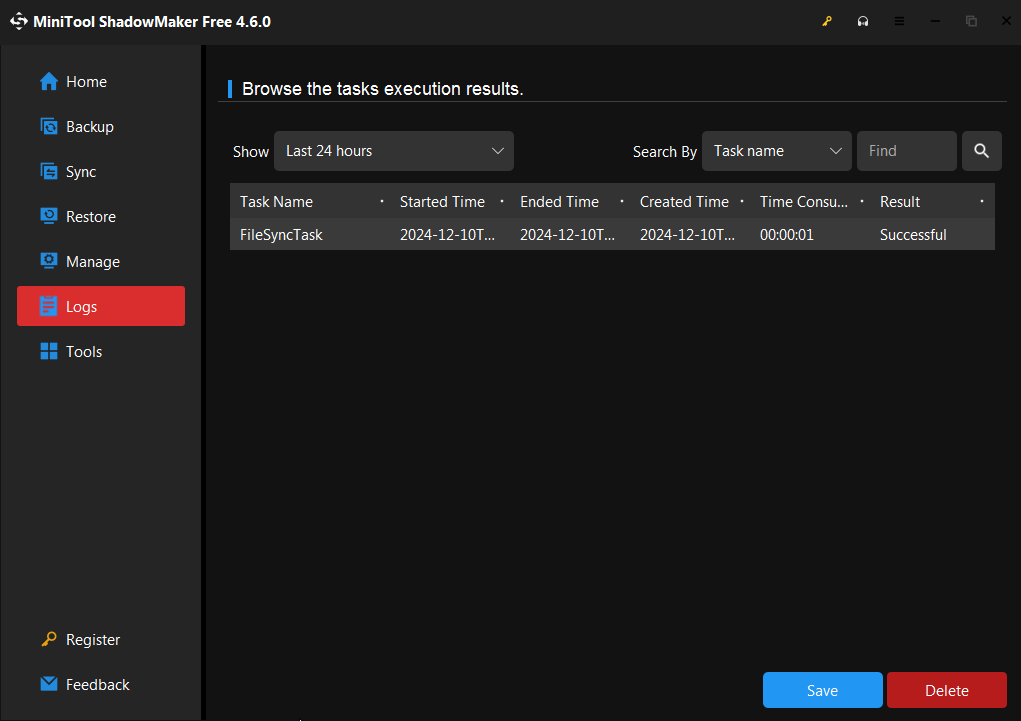Switch to the Sync label
This screenshot has height=721, width=1021.
point(81,172)
